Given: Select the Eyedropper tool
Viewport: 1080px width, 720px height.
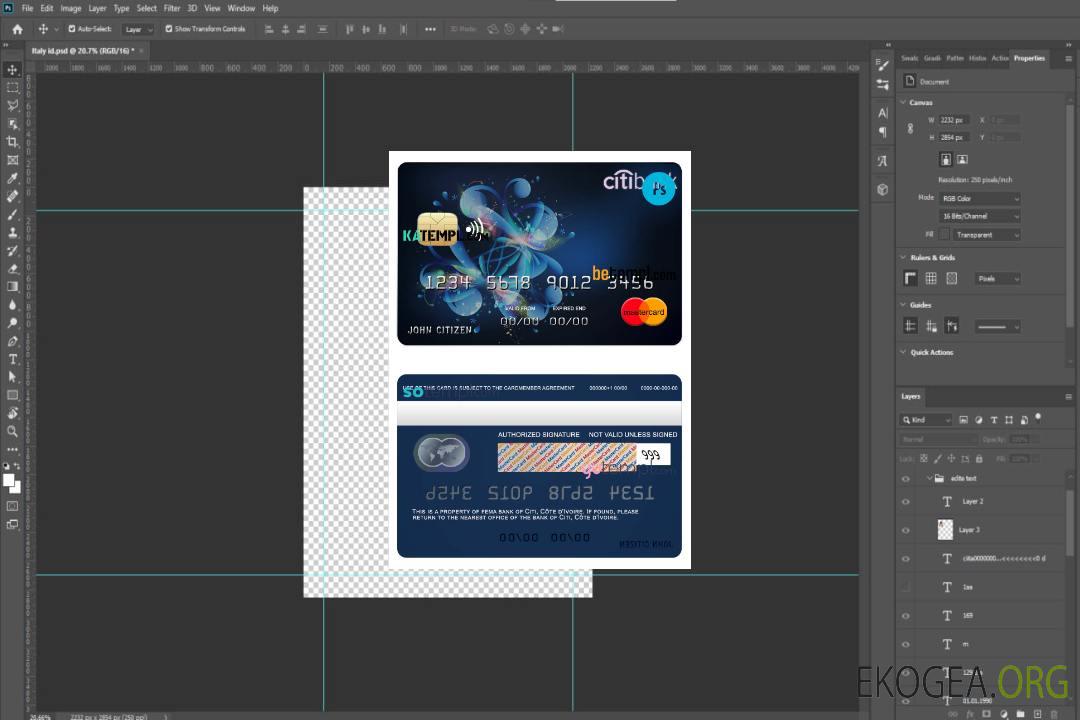Looking at the screenshot, I should click(x=12, y=178).
